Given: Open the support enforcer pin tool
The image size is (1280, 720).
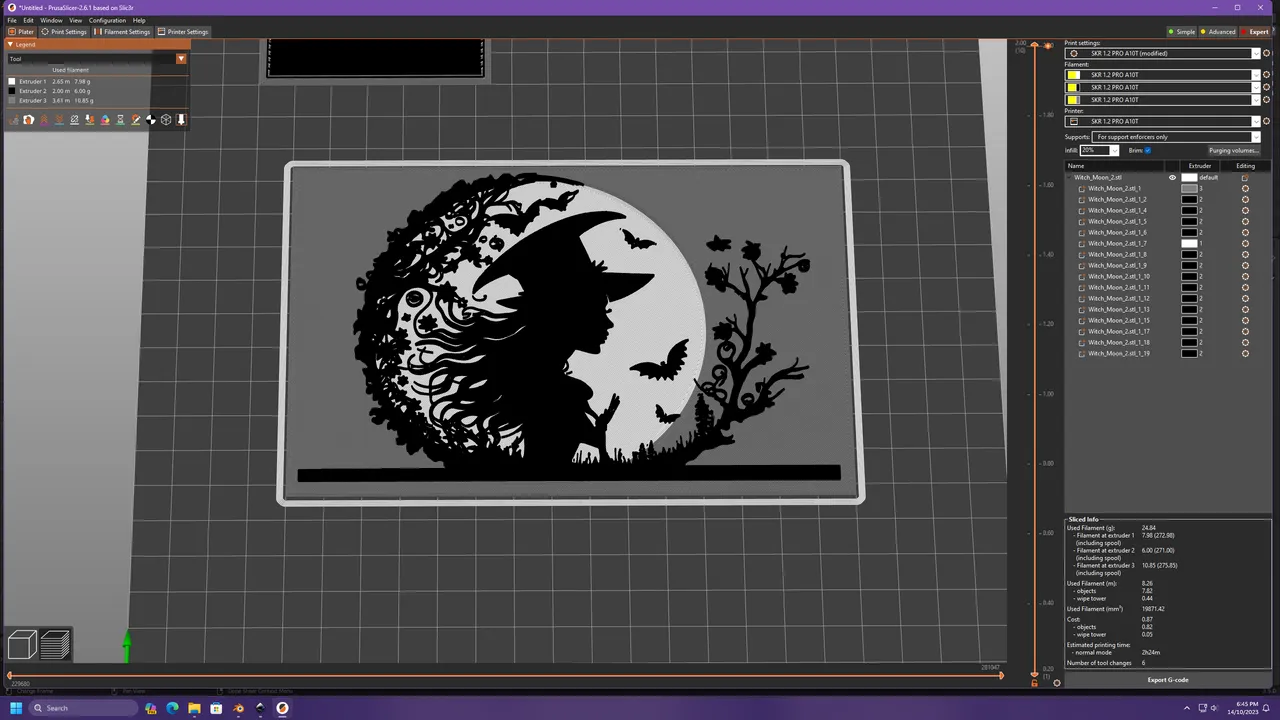Looking at the screenshot, I should [181, 119].
